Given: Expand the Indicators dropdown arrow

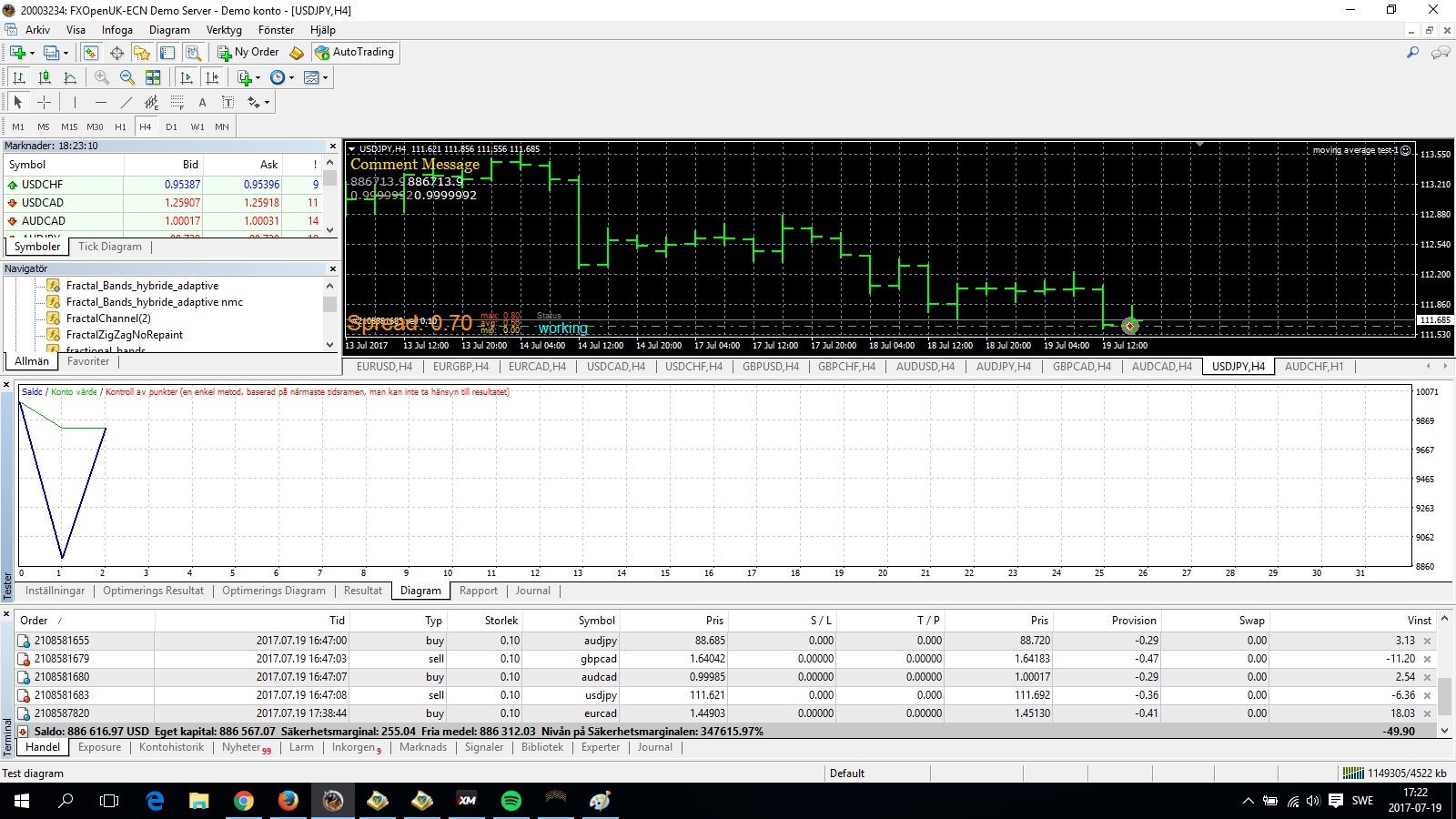Looking at the screenshot, I should point(258,77).
